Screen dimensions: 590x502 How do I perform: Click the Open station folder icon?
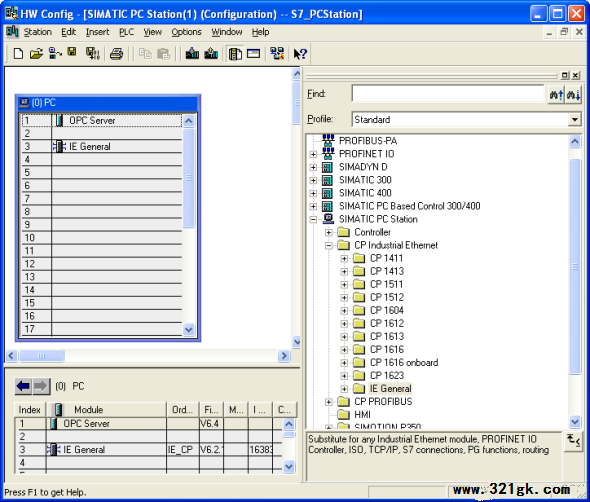pyautogui.click(x=36, y=53)
